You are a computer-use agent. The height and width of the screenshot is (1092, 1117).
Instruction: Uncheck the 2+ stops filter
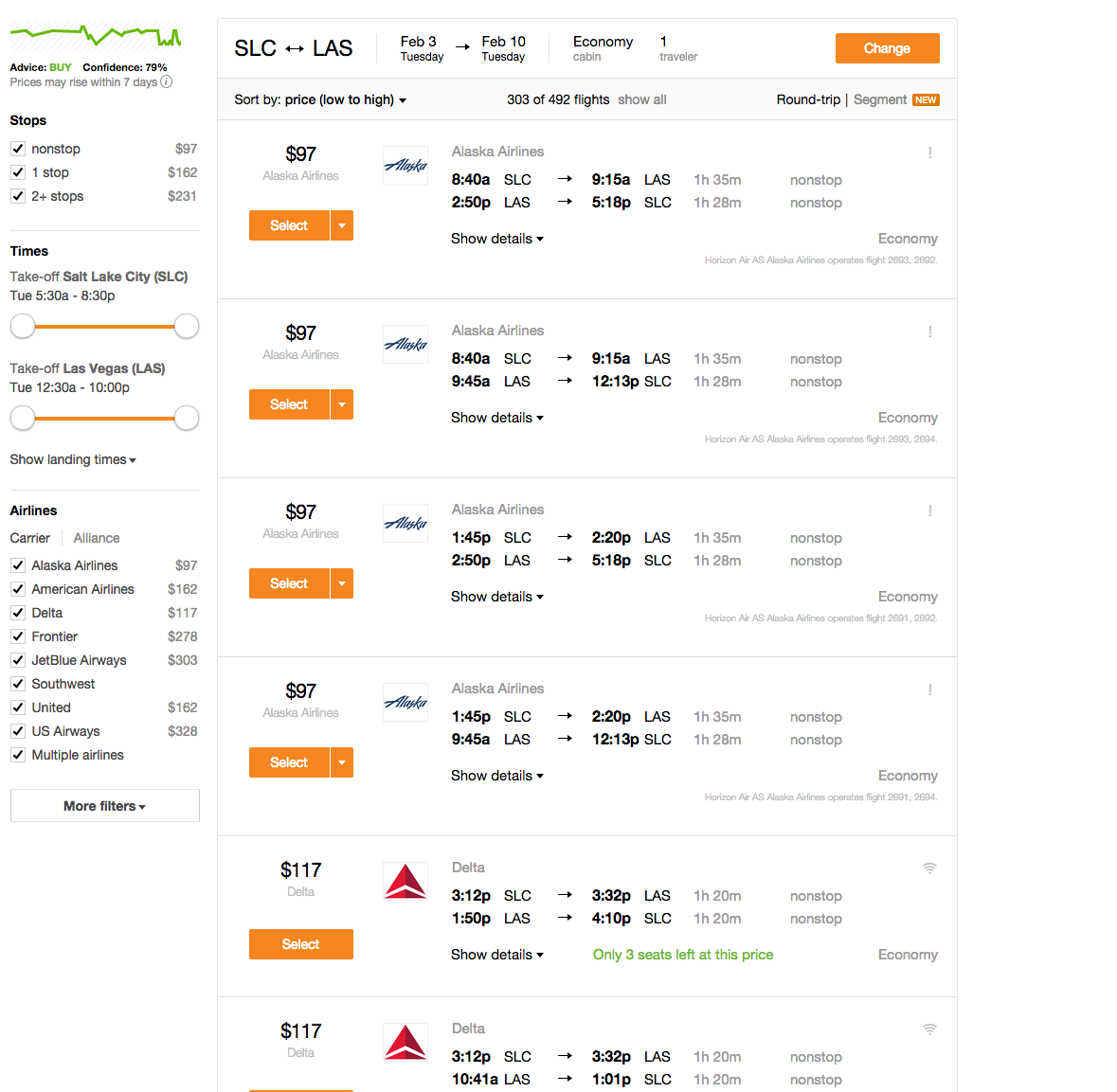pos(18,196)
